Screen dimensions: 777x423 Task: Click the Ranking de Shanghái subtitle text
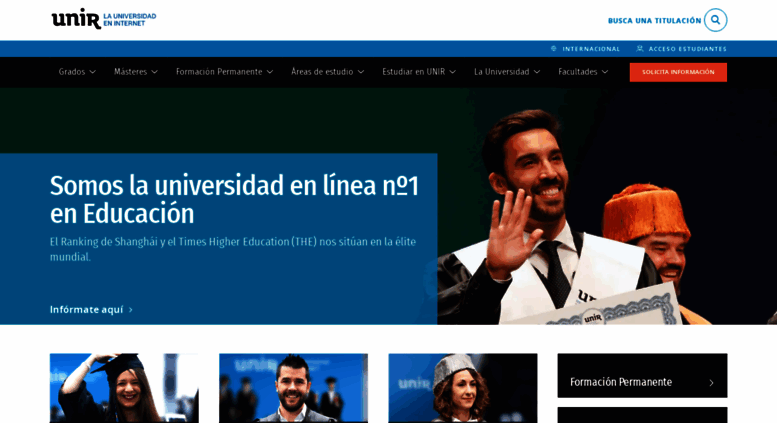(x=233, y=249)
